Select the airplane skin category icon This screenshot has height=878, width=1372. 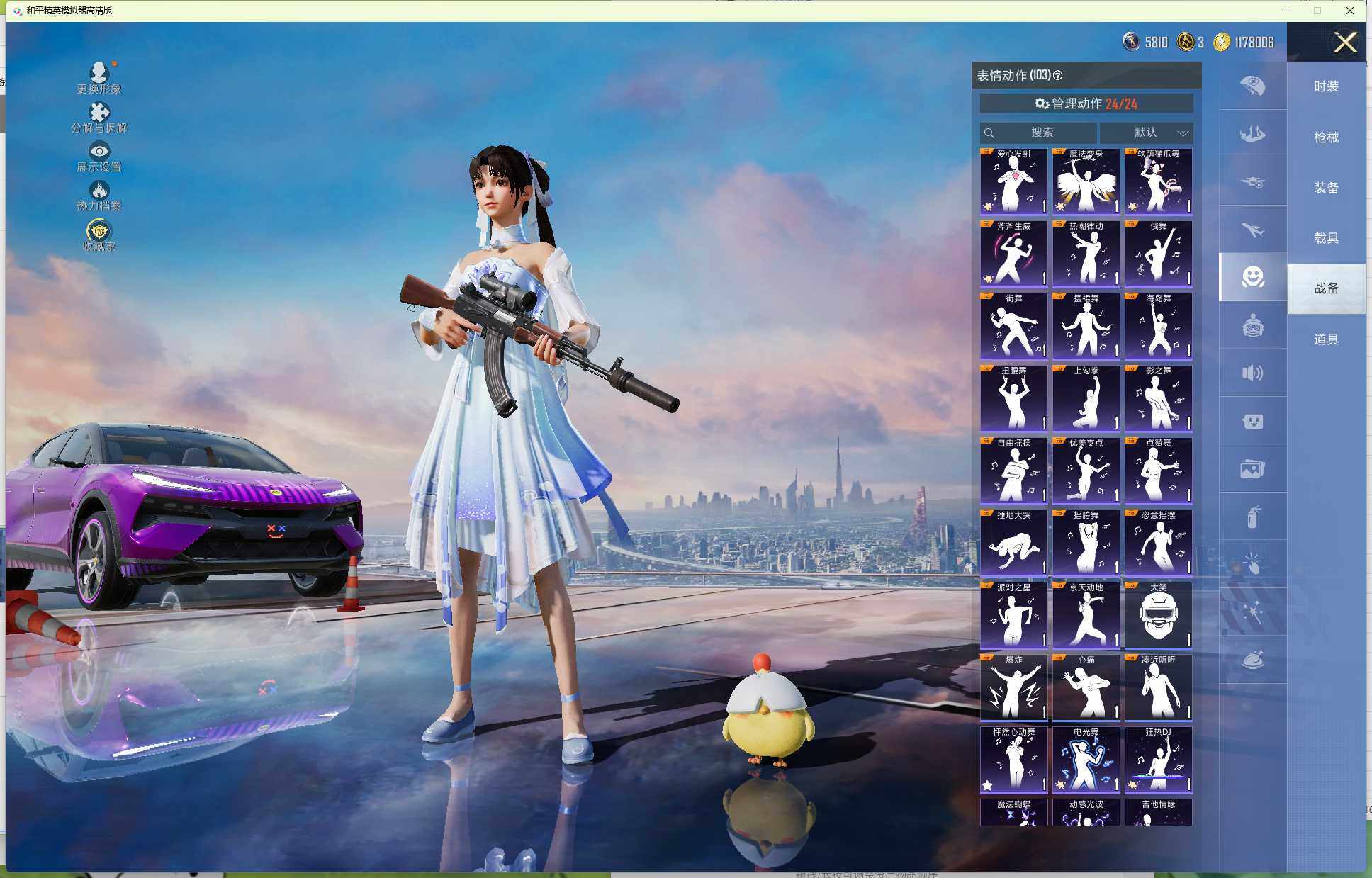click(1252, 230)
